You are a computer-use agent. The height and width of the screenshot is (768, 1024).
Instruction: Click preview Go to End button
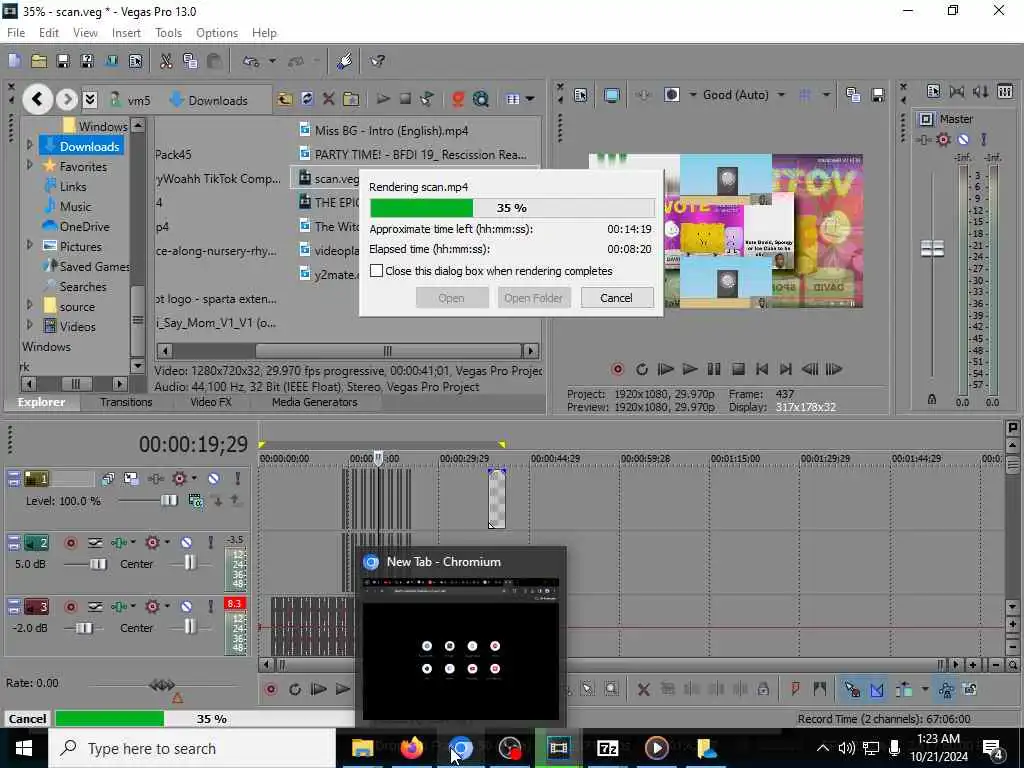tap(786, 369)
